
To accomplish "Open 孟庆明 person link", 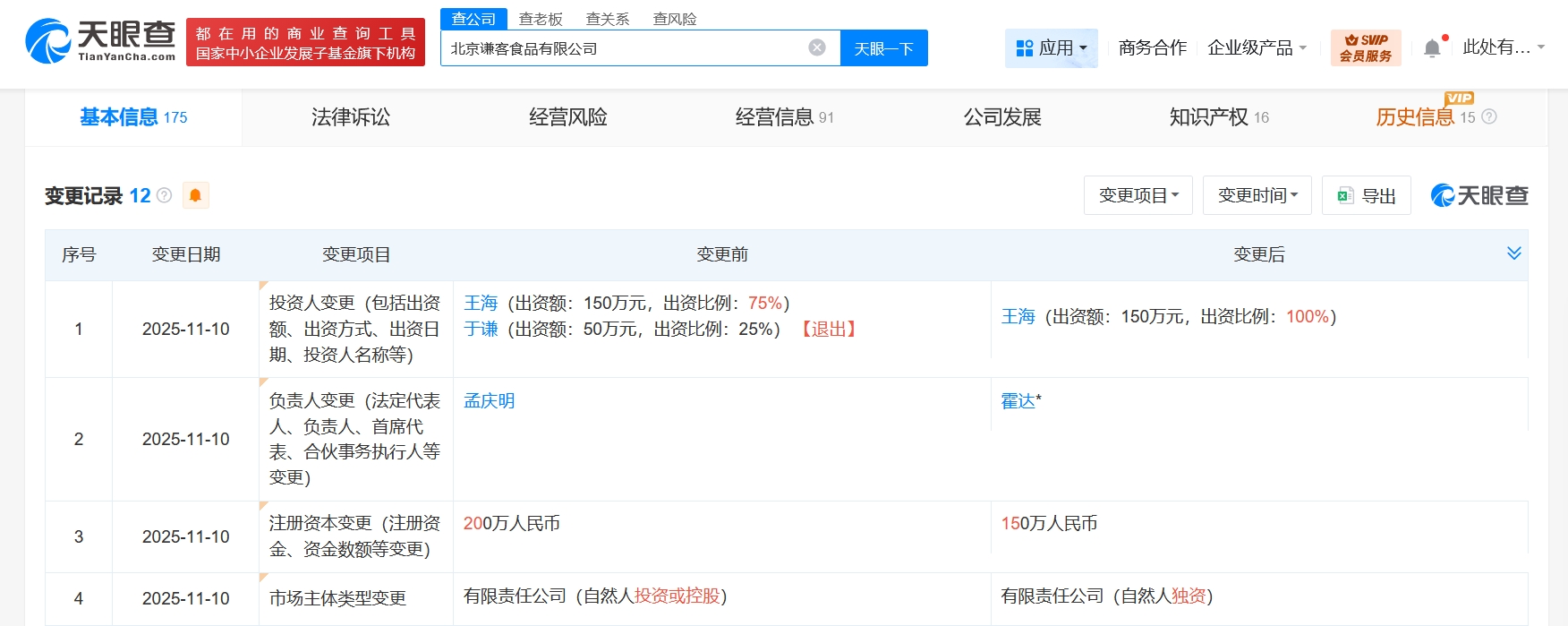I will coord(489,401).
